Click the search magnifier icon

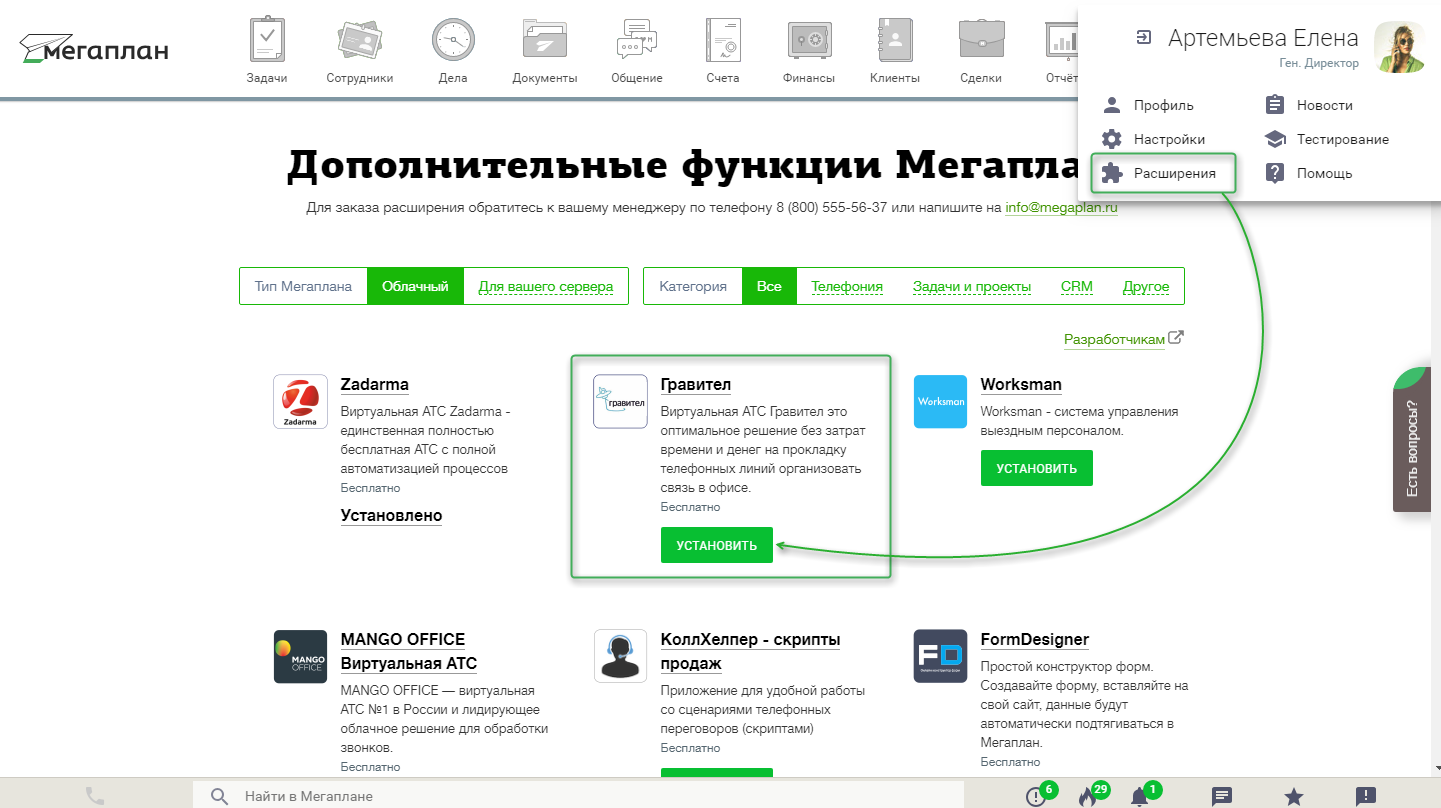pos(220,796)
